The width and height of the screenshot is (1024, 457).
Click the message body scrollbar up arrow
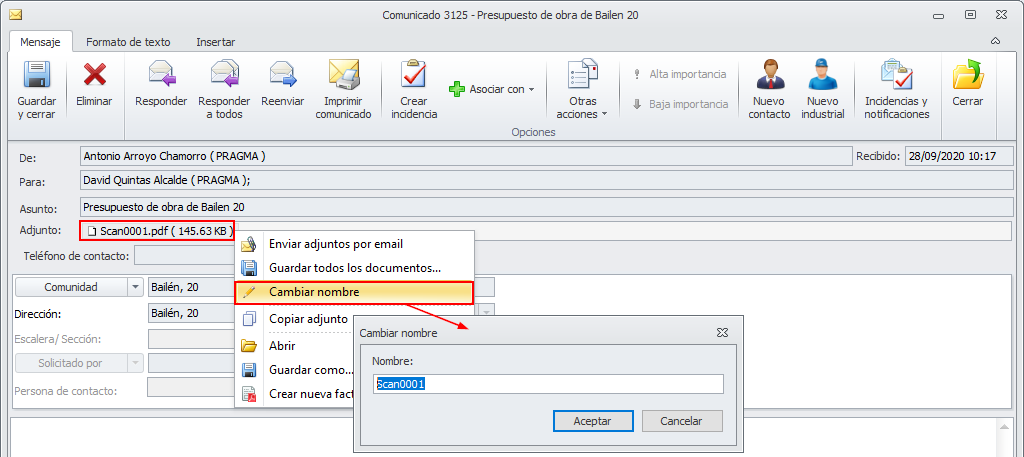(1006, 426)
